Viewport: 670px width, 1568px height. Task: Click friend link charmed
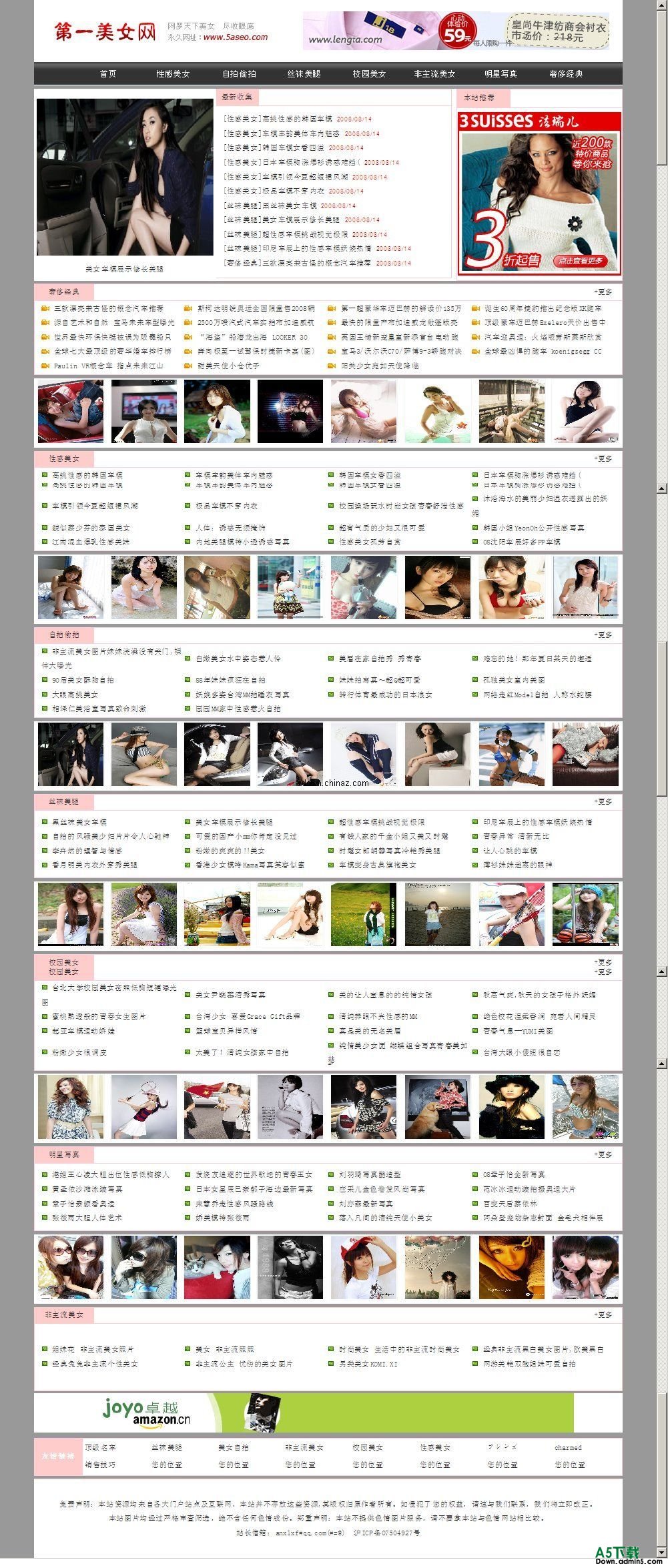tap(568, 1448)
